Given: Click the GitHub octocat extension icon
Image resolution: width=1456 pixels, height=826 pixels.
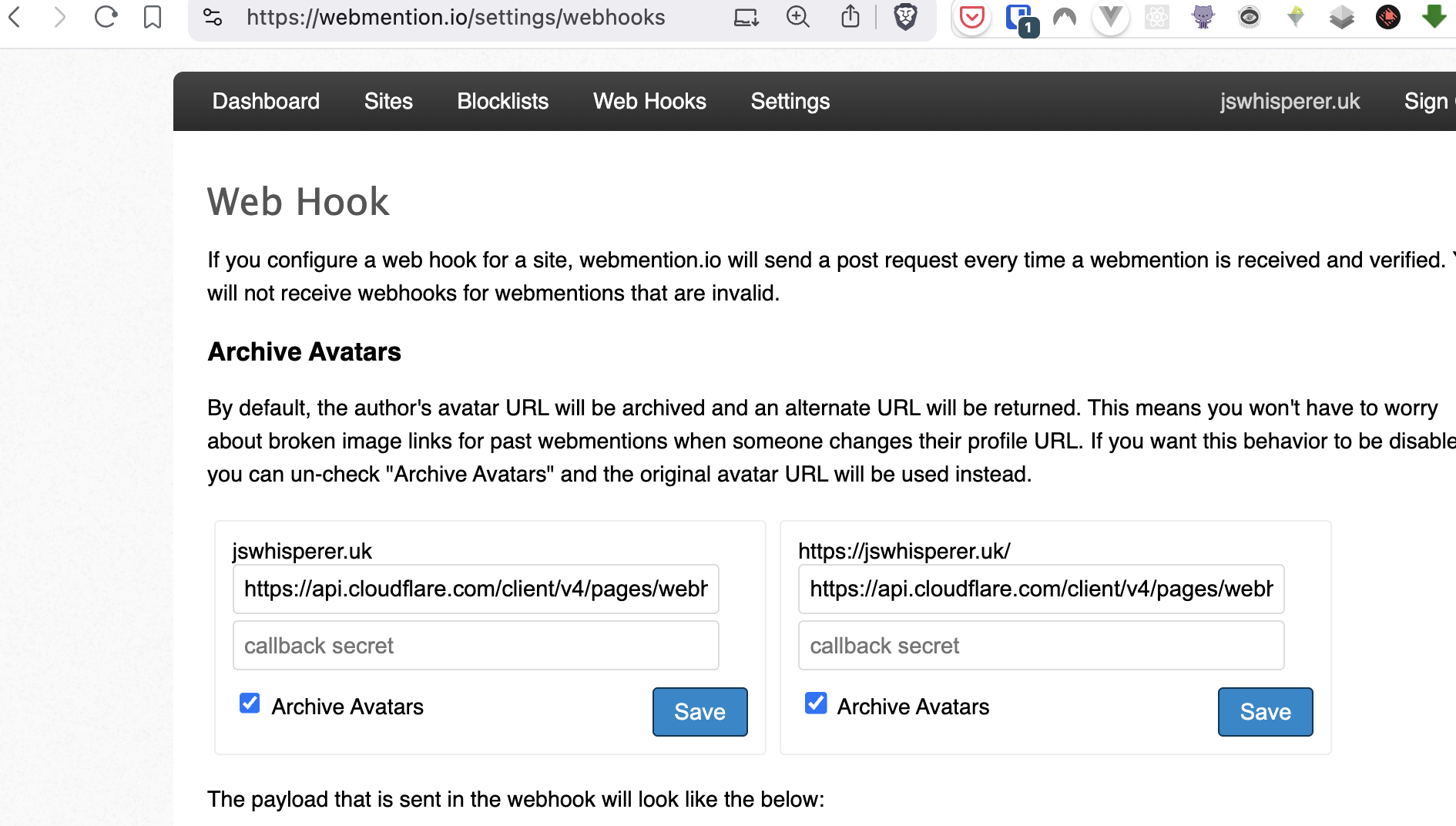Looking at the screenshot, I should 1202,17.
